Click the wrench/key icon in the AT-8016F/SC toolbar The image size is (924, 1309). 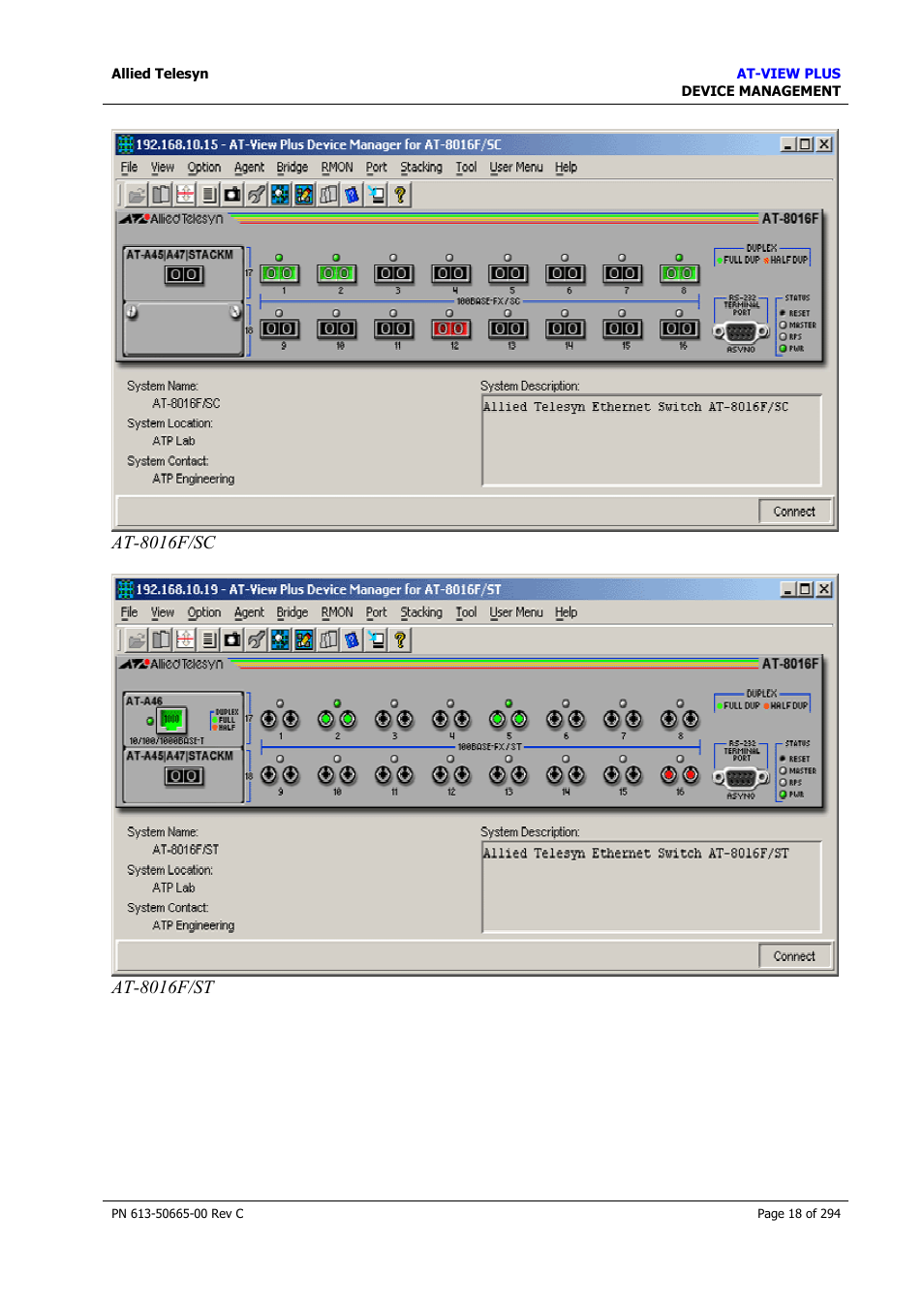click(256, 195)
